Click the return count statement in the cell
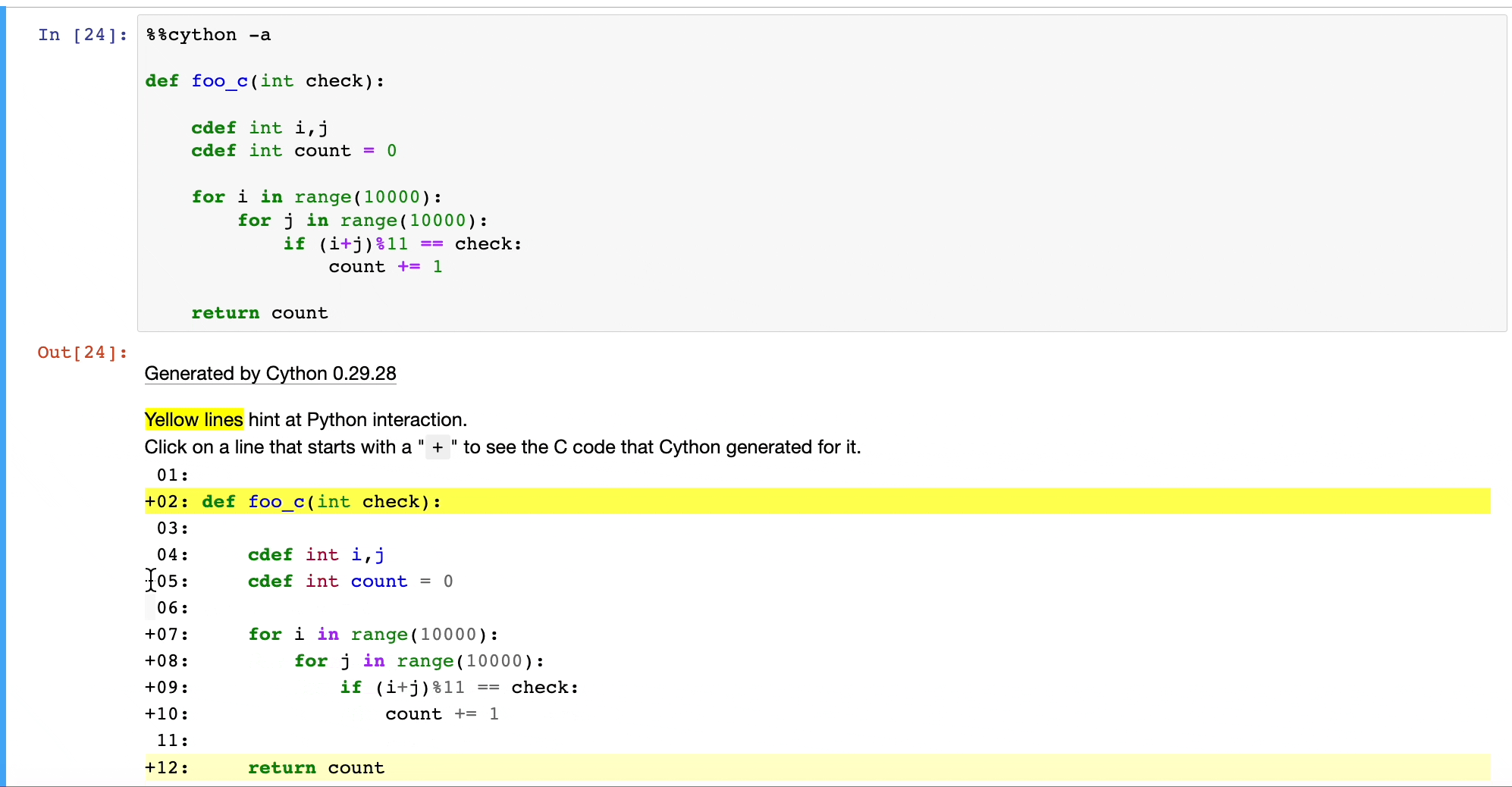The width and height of the screenshot is (1512, 787). coord(259,312)
